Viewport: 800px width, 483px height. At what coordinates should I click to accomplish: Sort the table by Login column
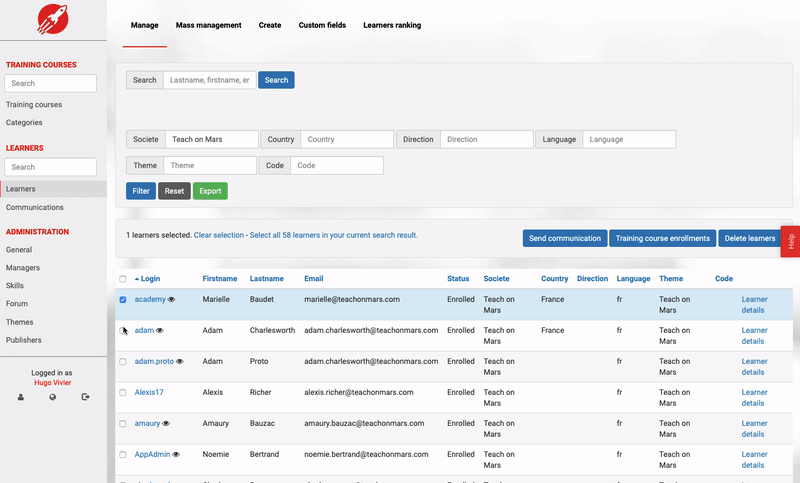[x=147, y=278]
